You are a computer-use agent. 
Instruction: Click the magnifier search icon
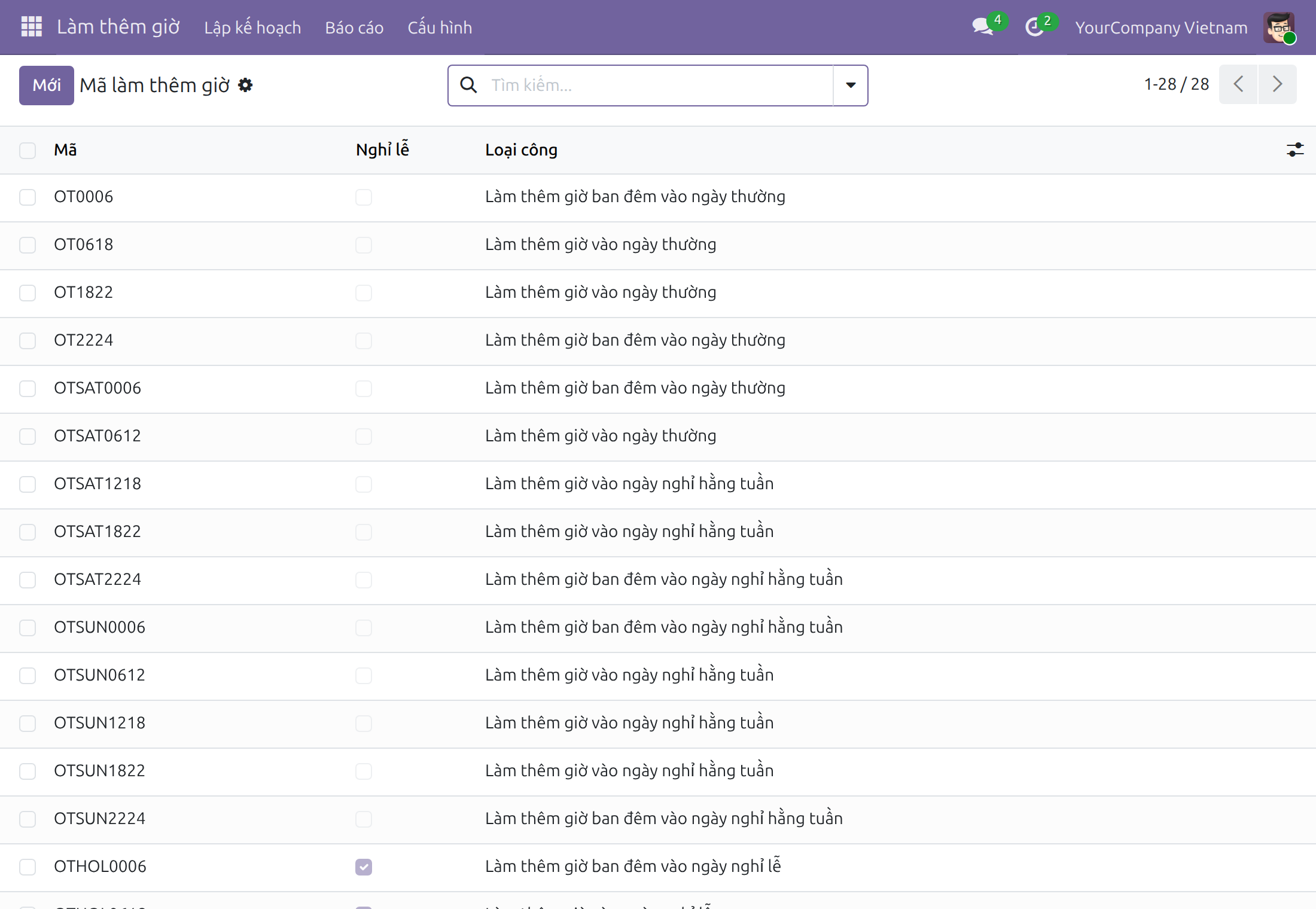point(468,85)
